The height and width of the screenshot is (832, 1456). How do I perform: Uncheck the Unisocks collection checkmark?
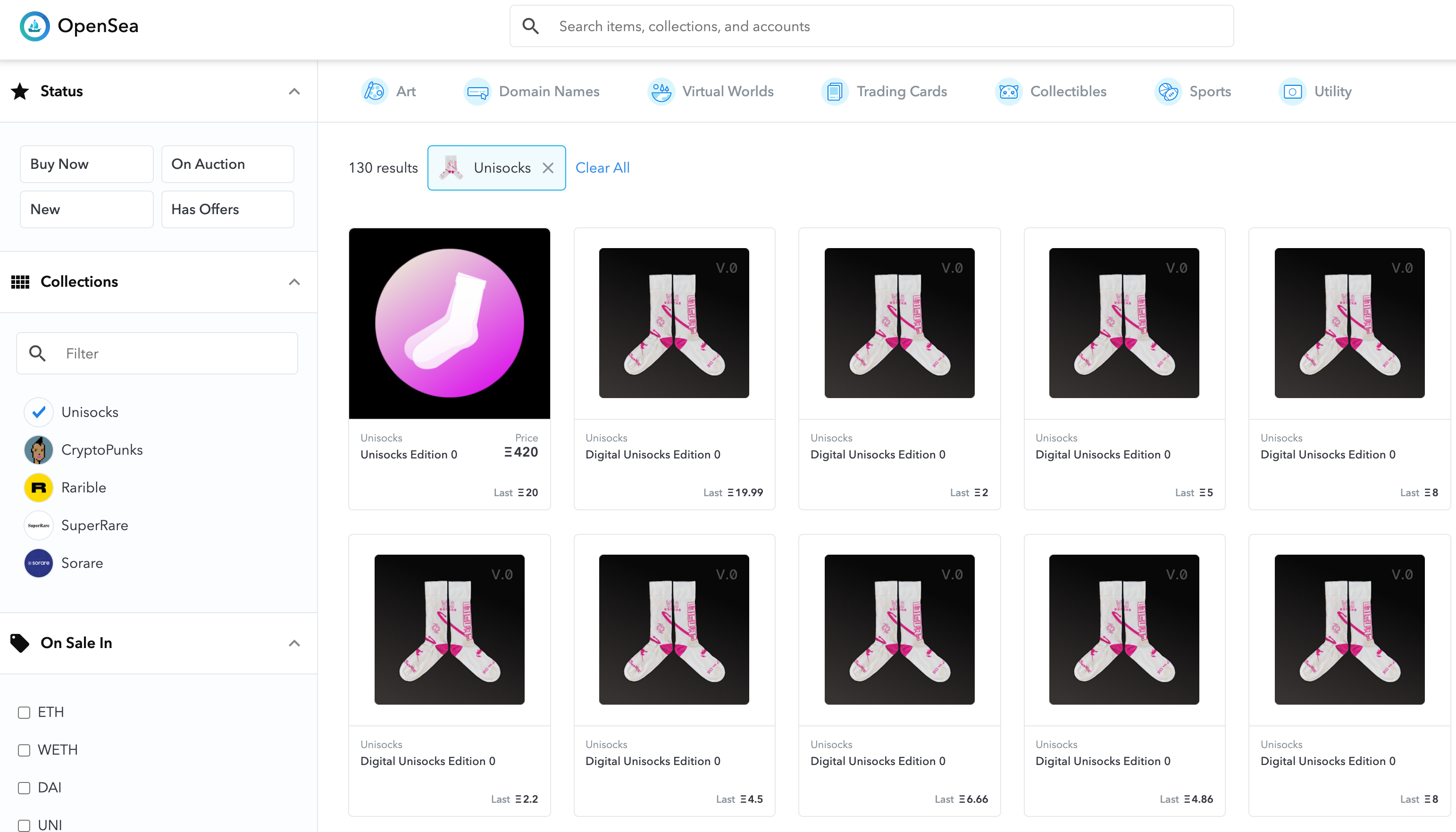(38, 412)
